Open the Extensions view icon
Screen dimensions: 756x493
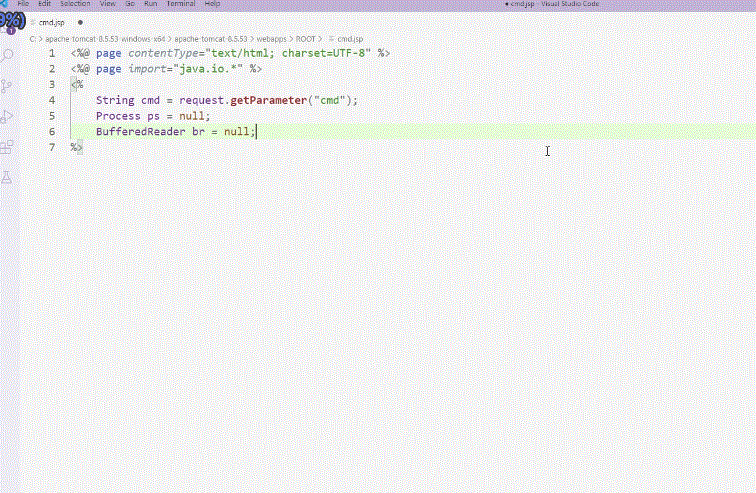pos(7,147)
